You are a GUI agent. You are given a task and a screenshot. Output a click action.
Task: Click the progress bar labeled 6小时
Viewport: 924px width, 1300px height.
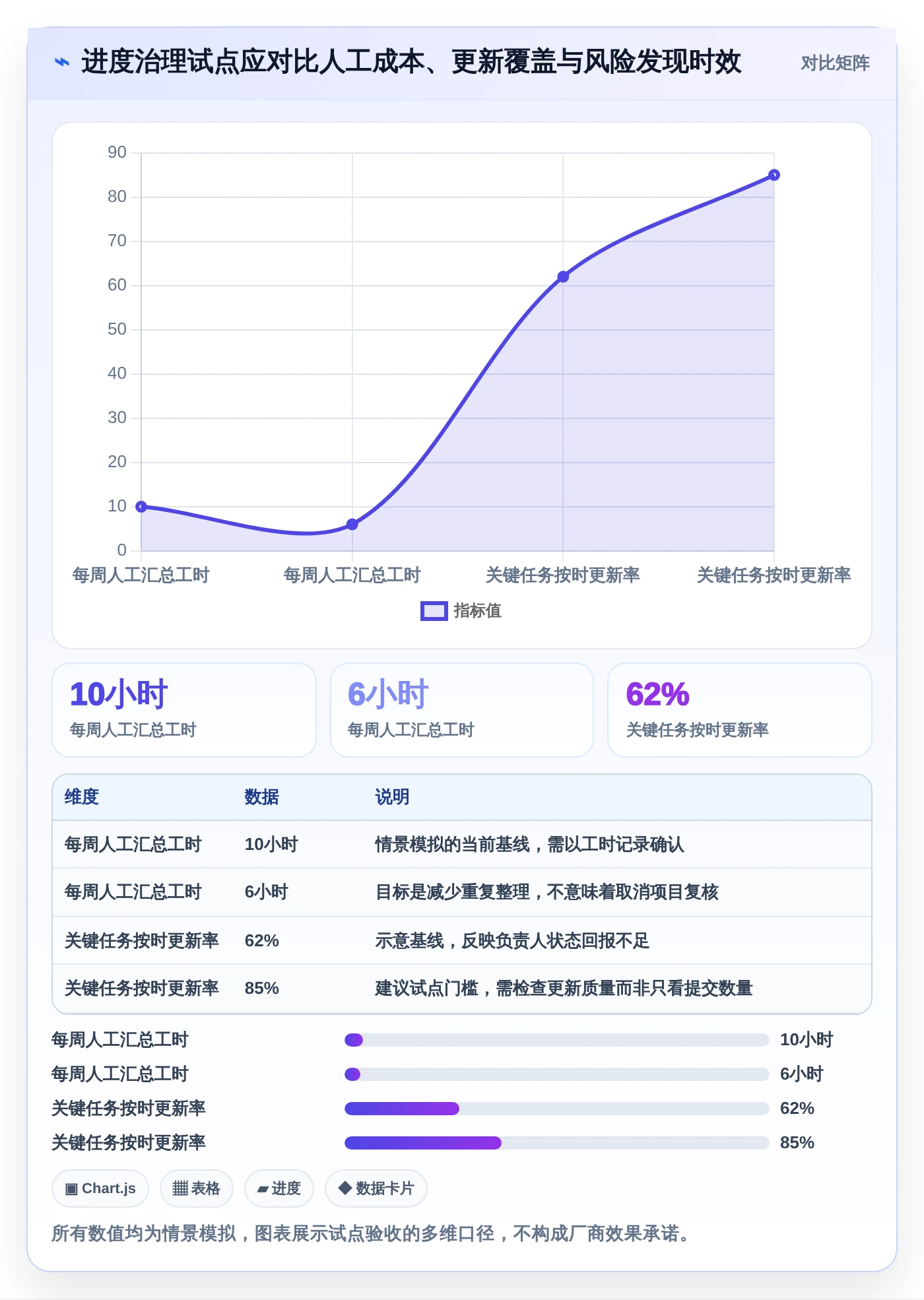tap(557, 1074)
